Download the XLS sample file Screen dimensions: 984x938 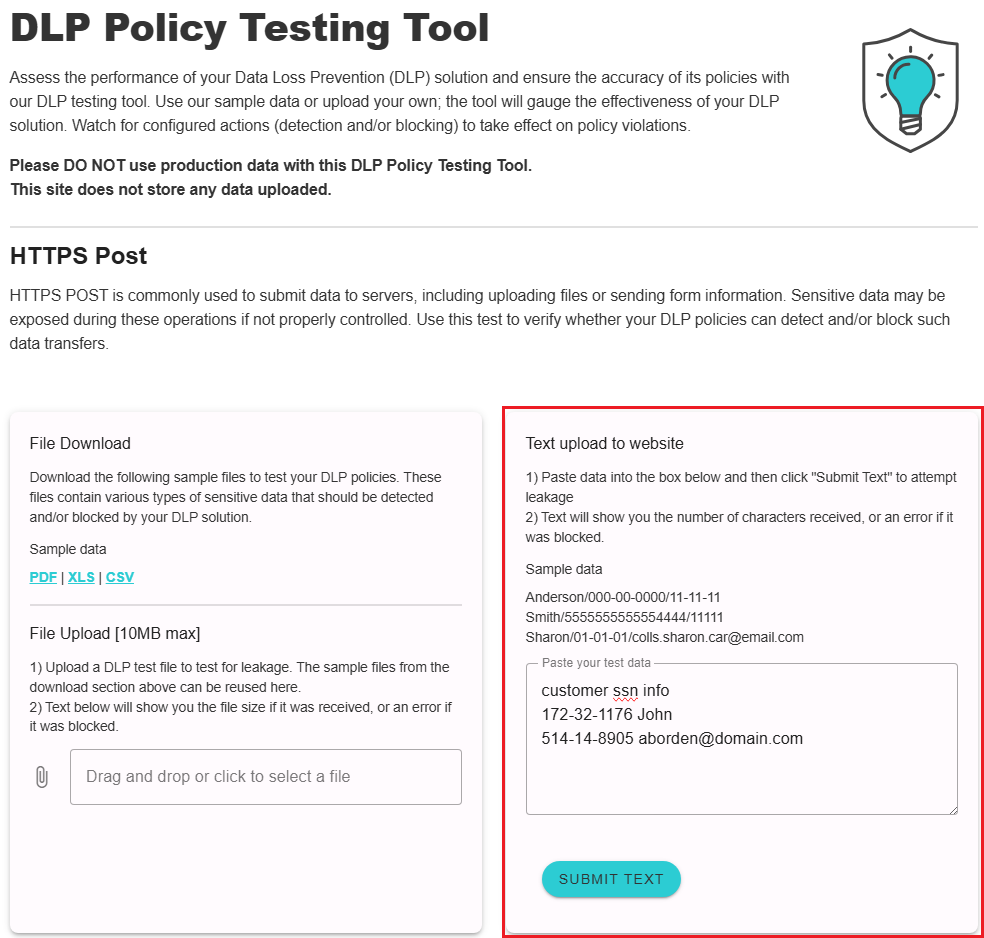click(x=81, y=577)
